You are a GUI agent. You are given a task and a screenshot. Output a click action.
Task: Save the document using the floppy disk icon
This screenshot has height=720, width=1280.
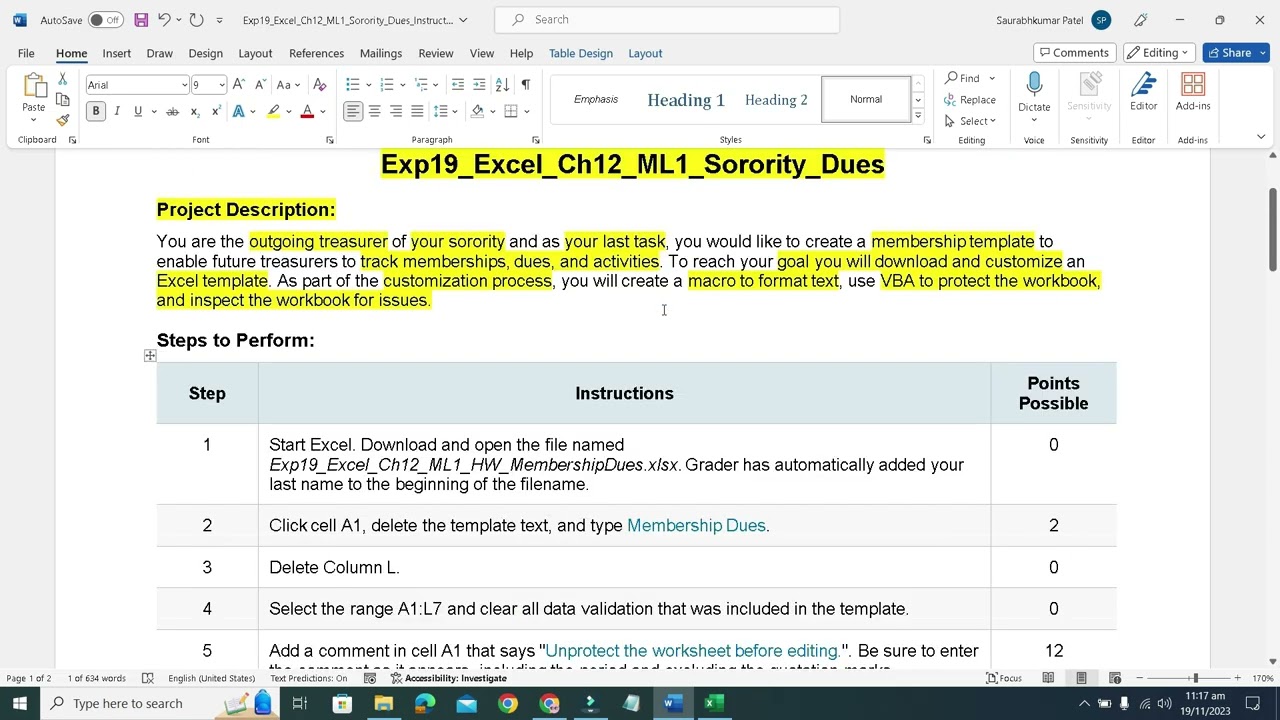coord(141,20)
